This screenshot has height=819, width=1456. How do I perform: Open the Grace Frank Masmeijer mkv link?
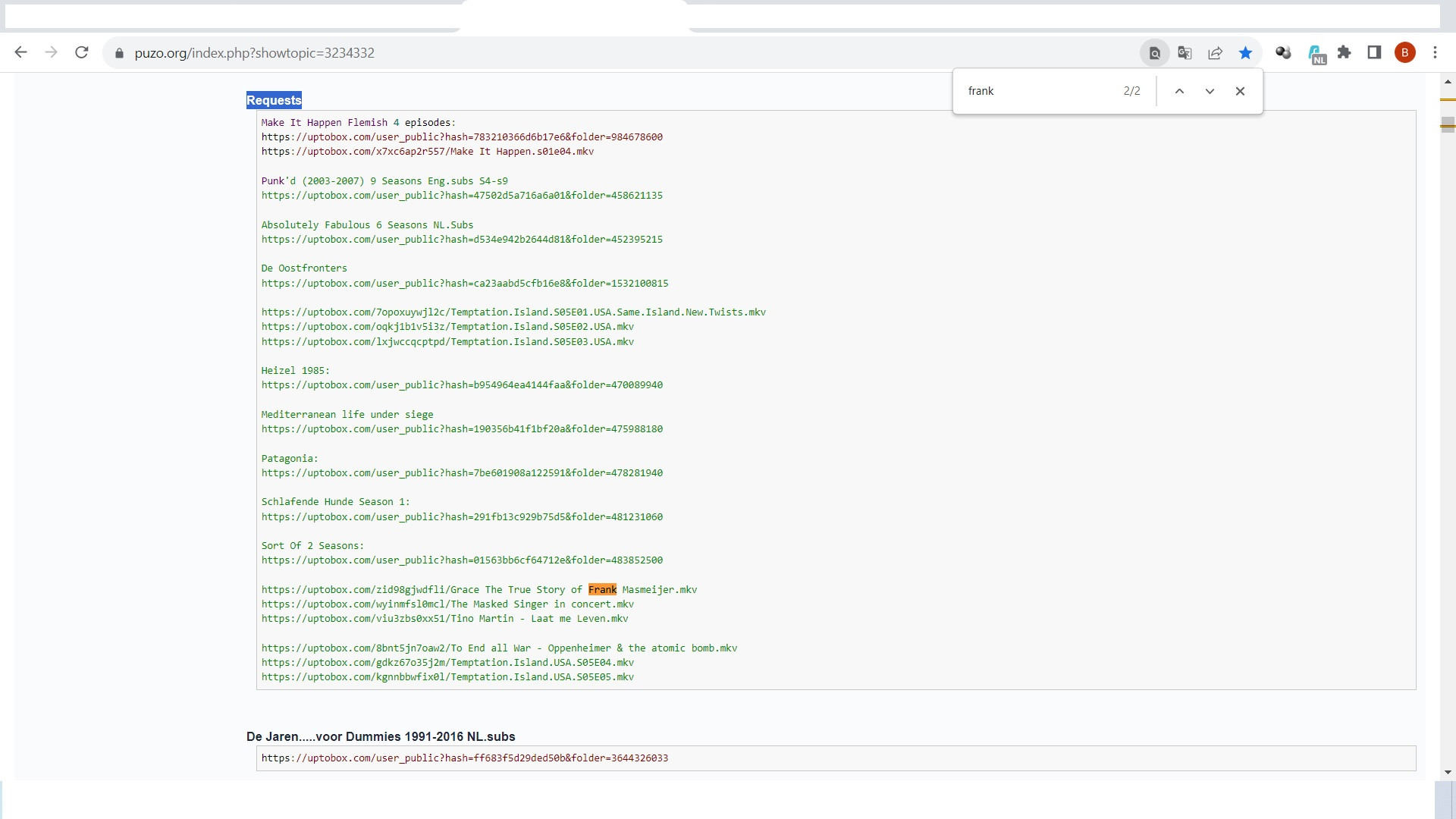tap(479, 590)
